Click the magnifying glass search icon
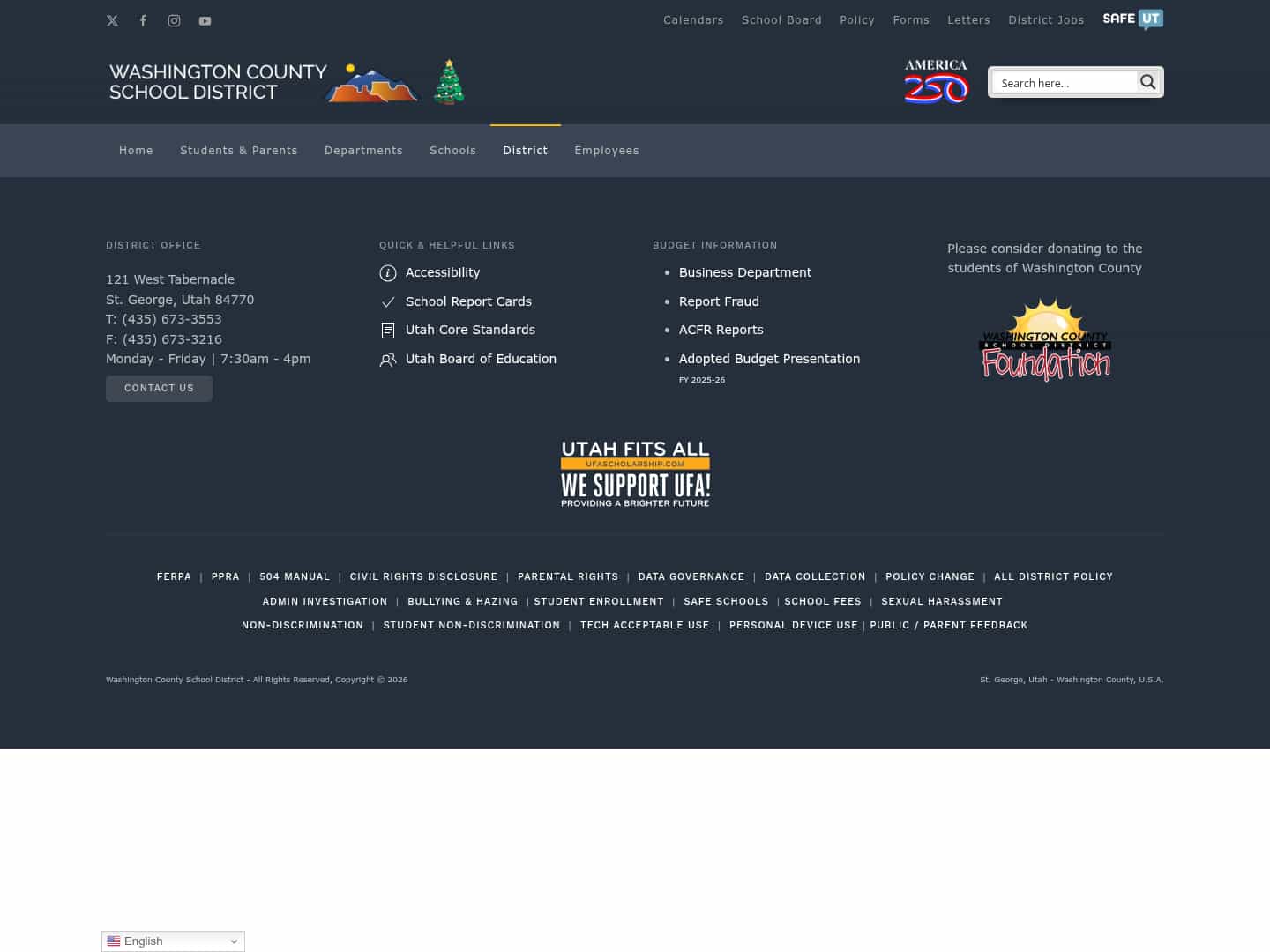1270x952 pixels. pyautogui.click(x=1147, y=81)
